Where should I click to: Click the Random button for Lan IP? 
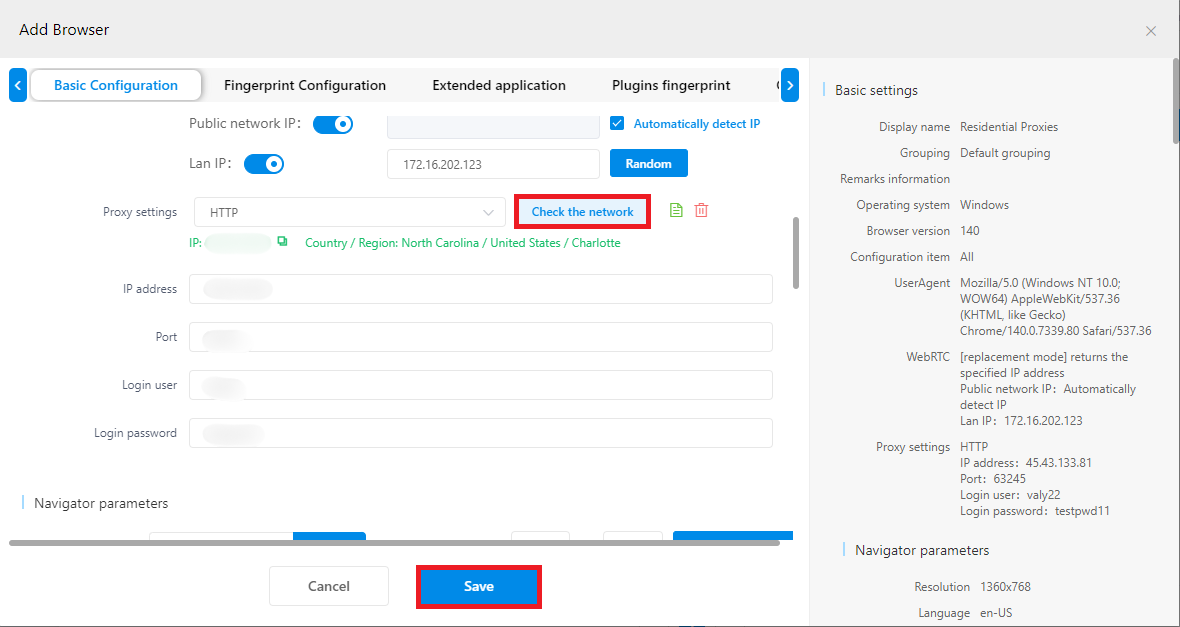click(x=649, y=163)
